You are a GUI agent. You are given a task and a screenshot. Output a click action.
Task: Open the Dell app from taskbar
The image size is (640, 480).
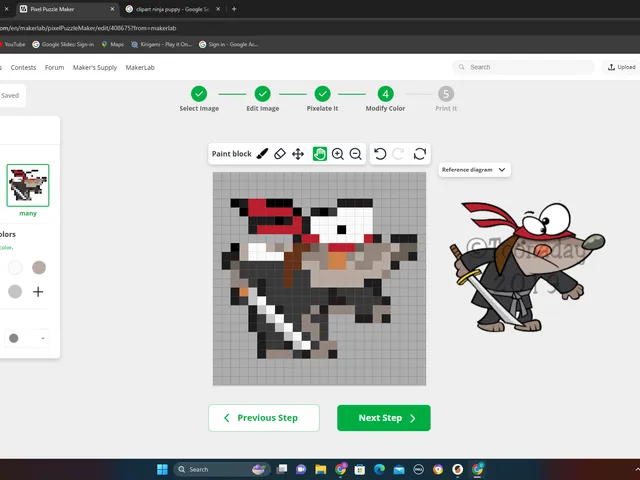[x=418, y=469]
